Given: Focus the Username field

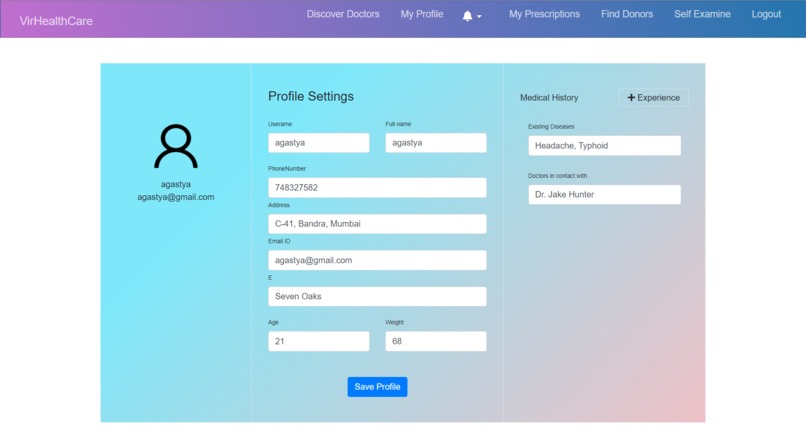Looking at the screenshot, I should pyautogui.click(x=319, y=143).
